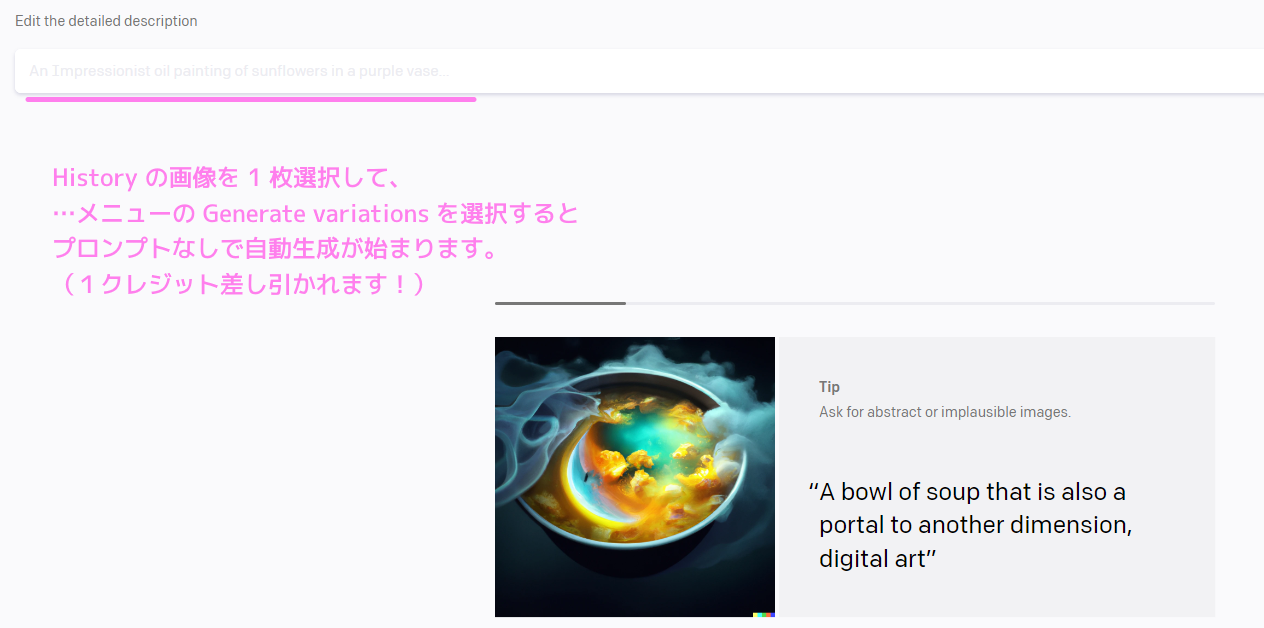Click the pink "History" word in the annotation
The image size is (1264, 628).
[x=94, y=178]
